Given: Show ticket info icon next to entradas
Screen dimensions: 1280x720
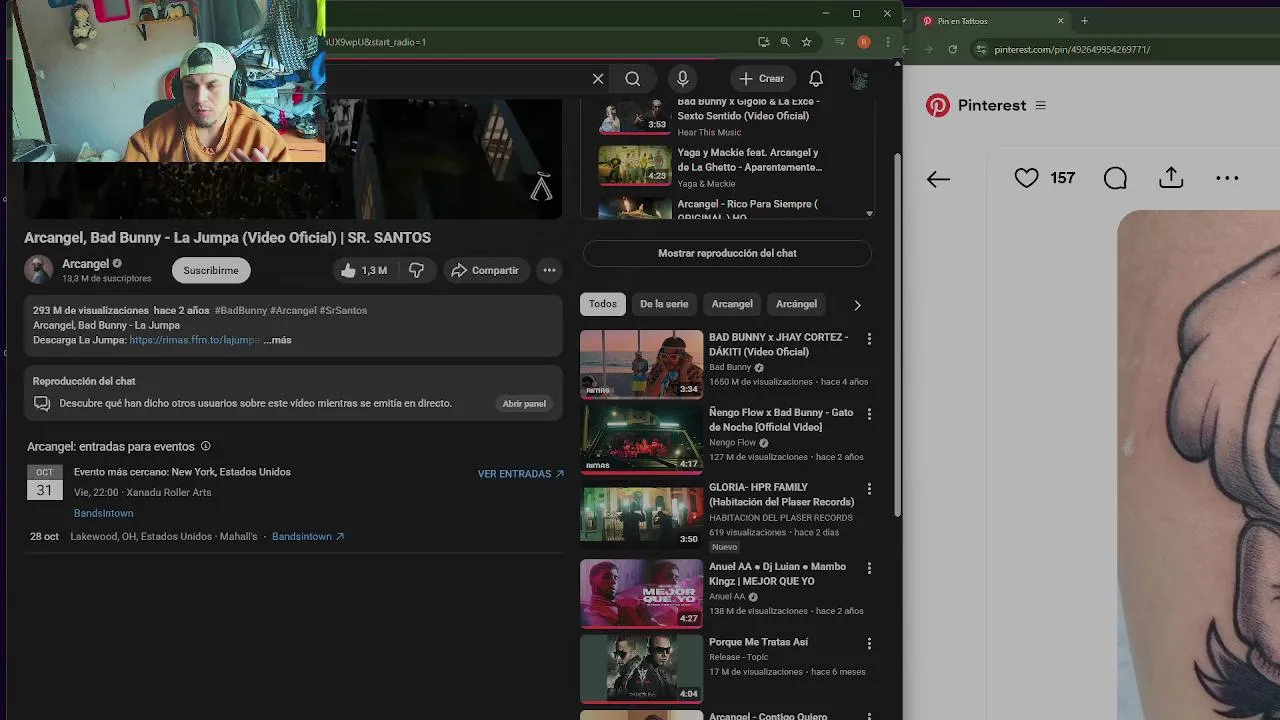Looking at the screenshot, I should coord(206,447).
